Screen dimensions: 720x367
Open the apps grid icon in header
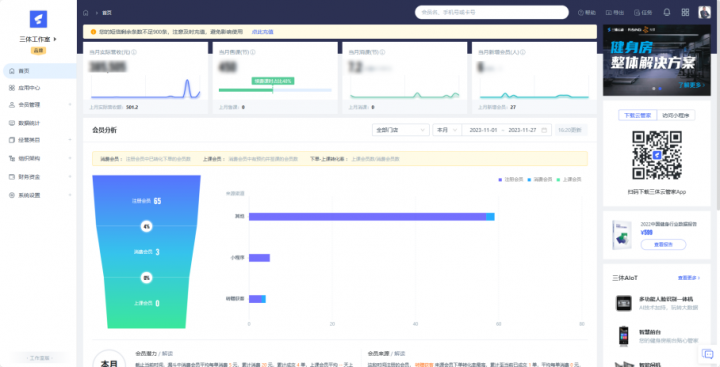pyautogui.click(x=686, y=12)
